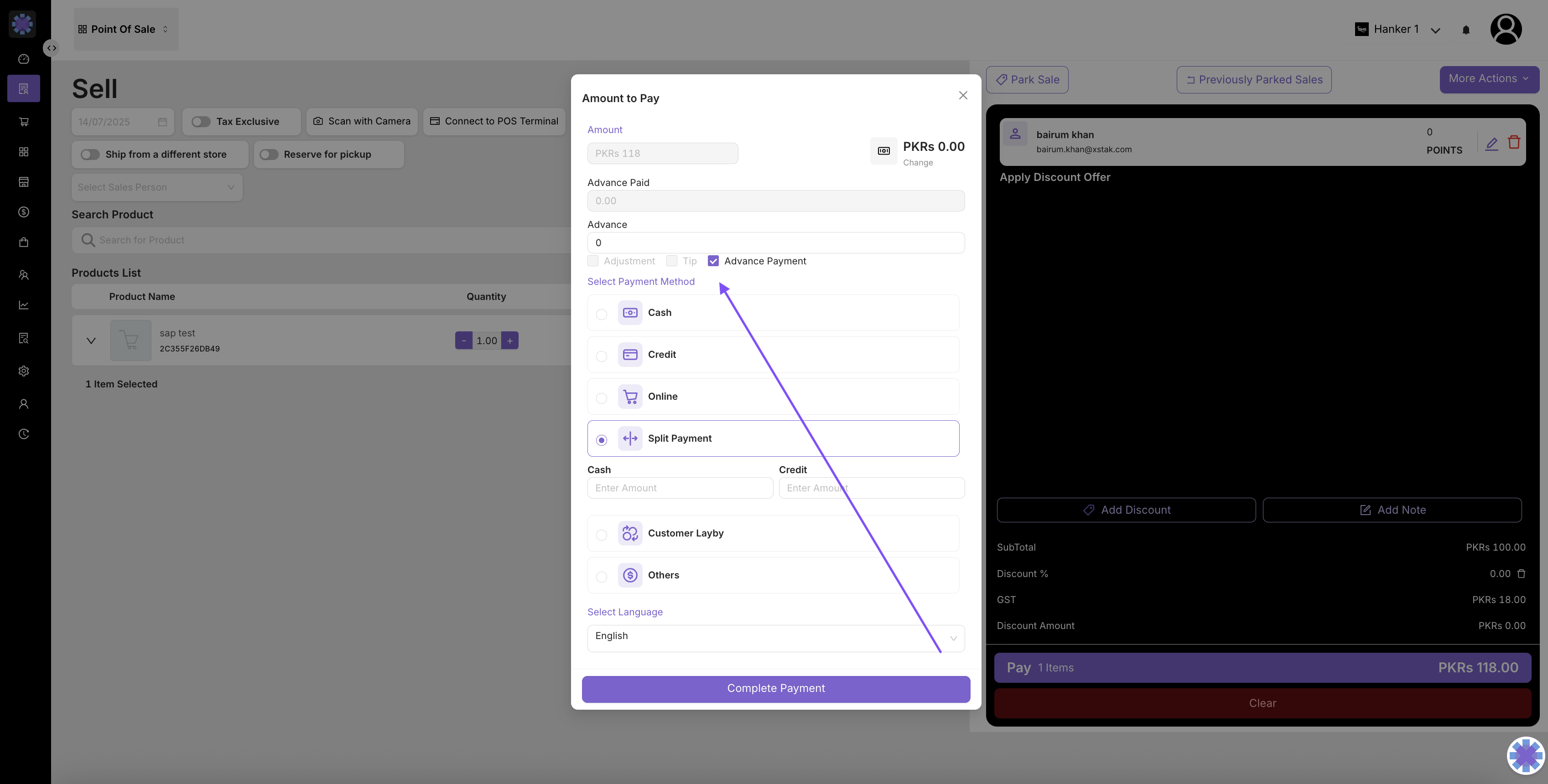This screenshot has width=1548, height=784.
Task: Click the Previously Parked Sales button
Action: coord(1253,79)
